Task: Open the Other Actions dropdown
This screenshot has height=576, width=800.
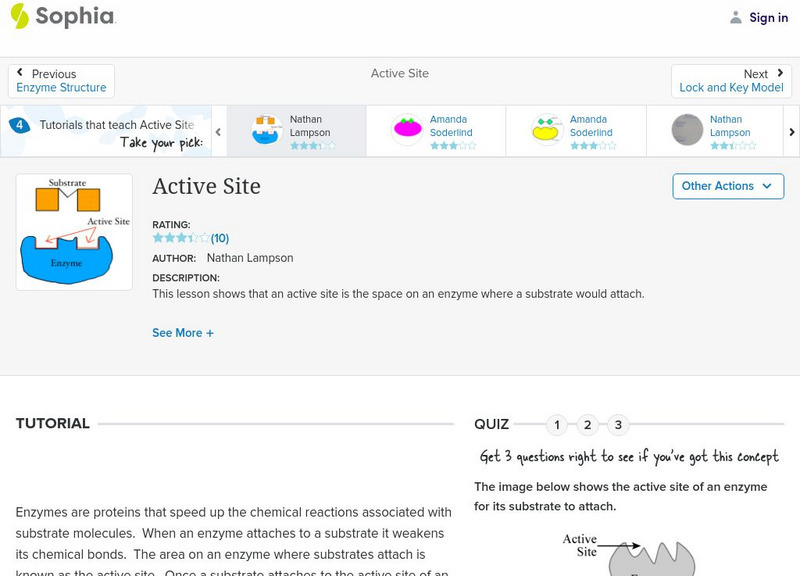Action: [727, 186]
